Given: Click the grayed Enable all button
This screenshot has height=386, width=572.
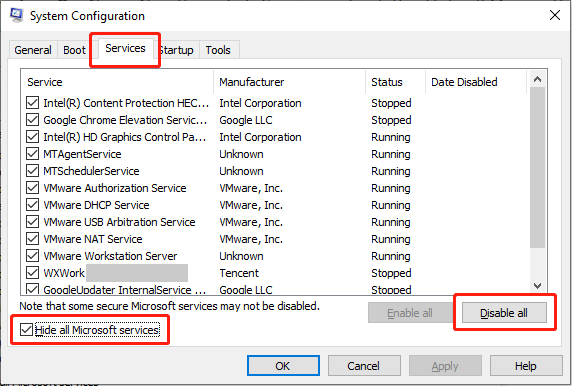Looking at the screenshot, I should click(x=410, y=313).
